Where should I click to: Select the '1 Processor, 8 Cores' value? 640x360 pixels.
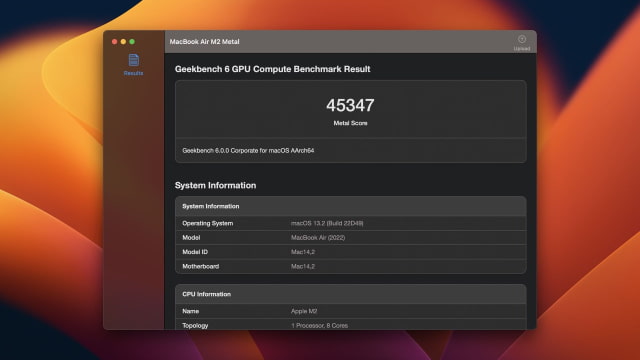320,325
